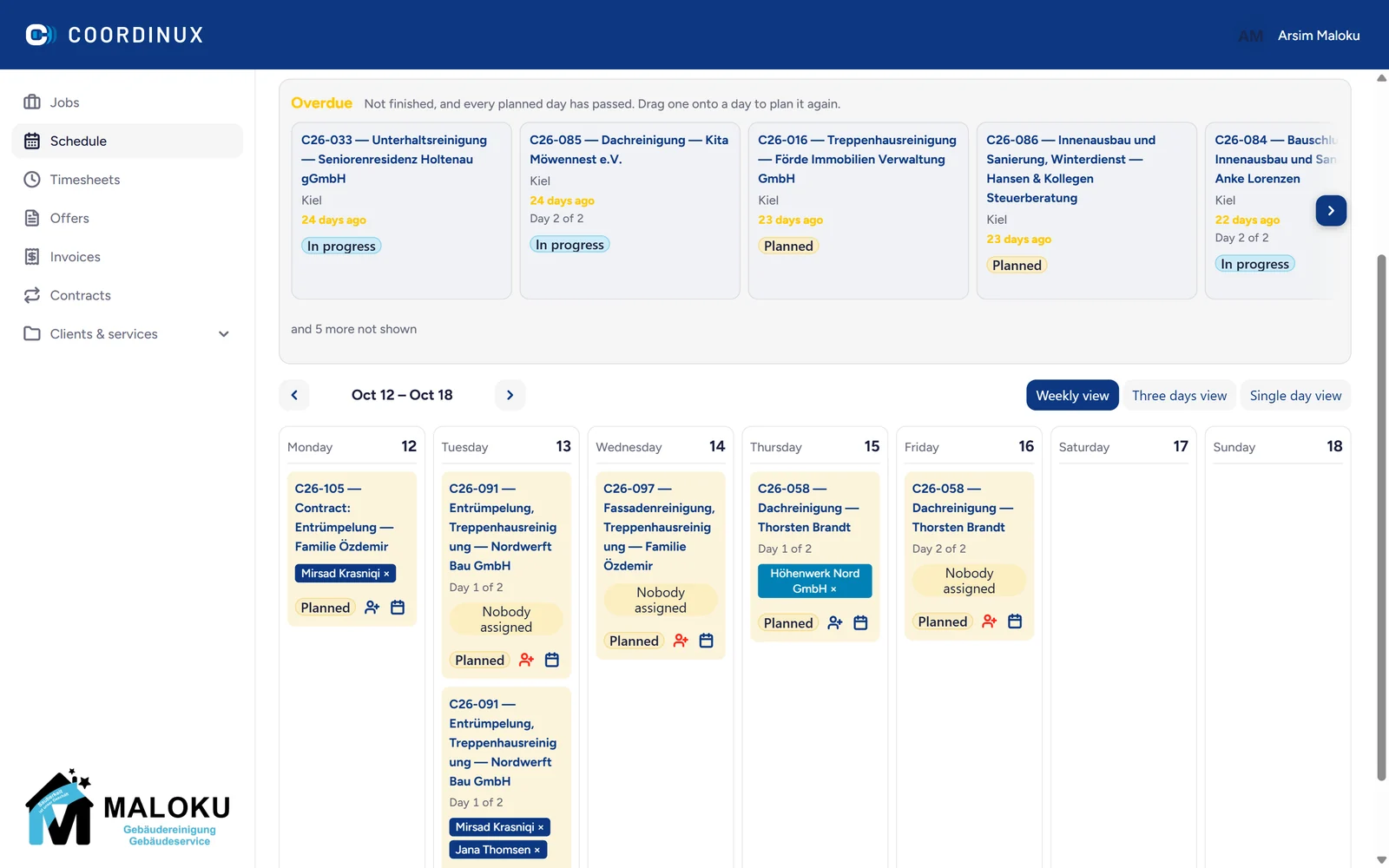This screenshot has height=868, width=1389.
Task: Assign person to first Tuesday C26-091 job
Action: (x=526, y=661)
